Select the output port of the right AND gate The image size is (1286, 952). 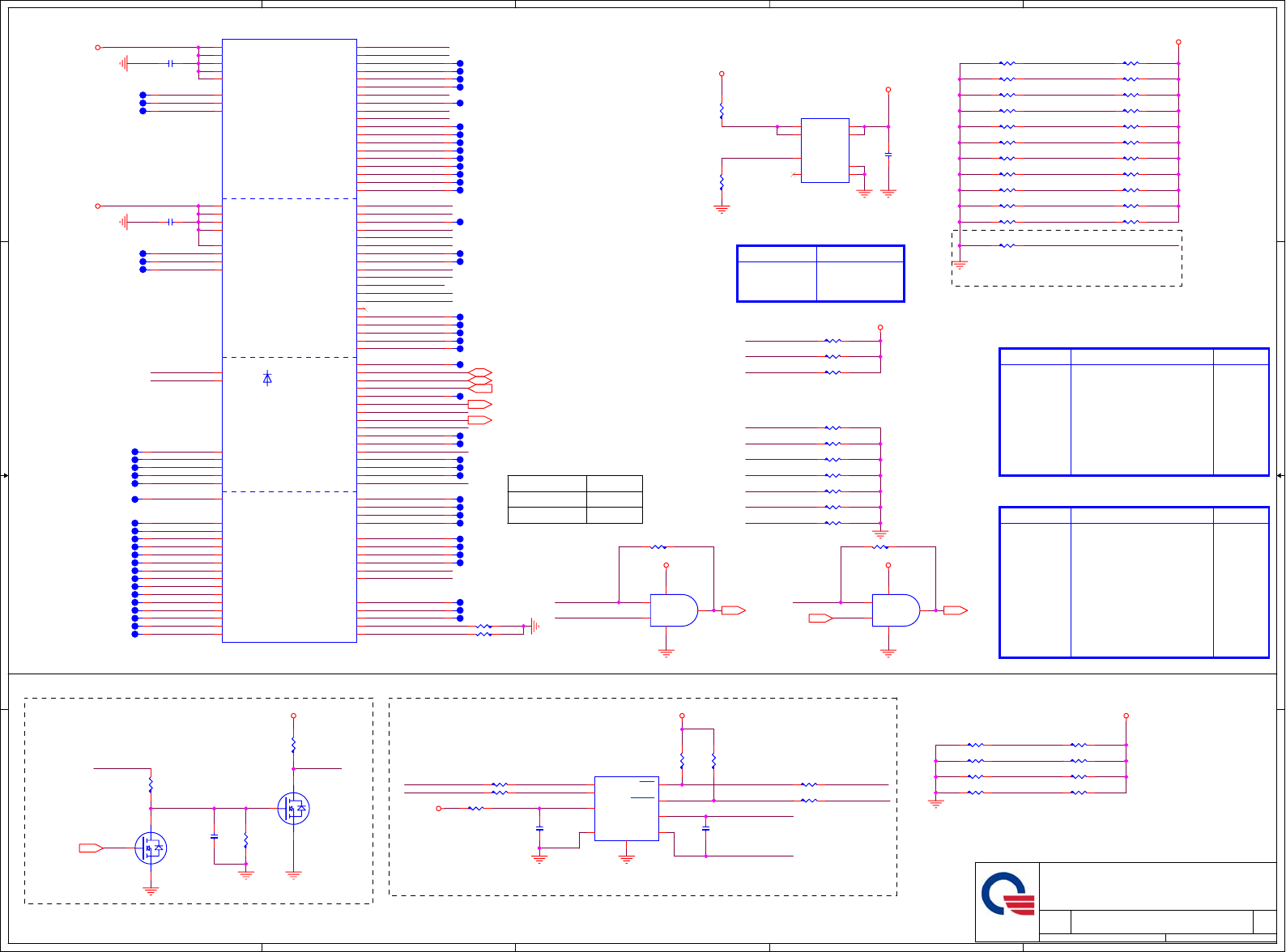tap(955, 610)
